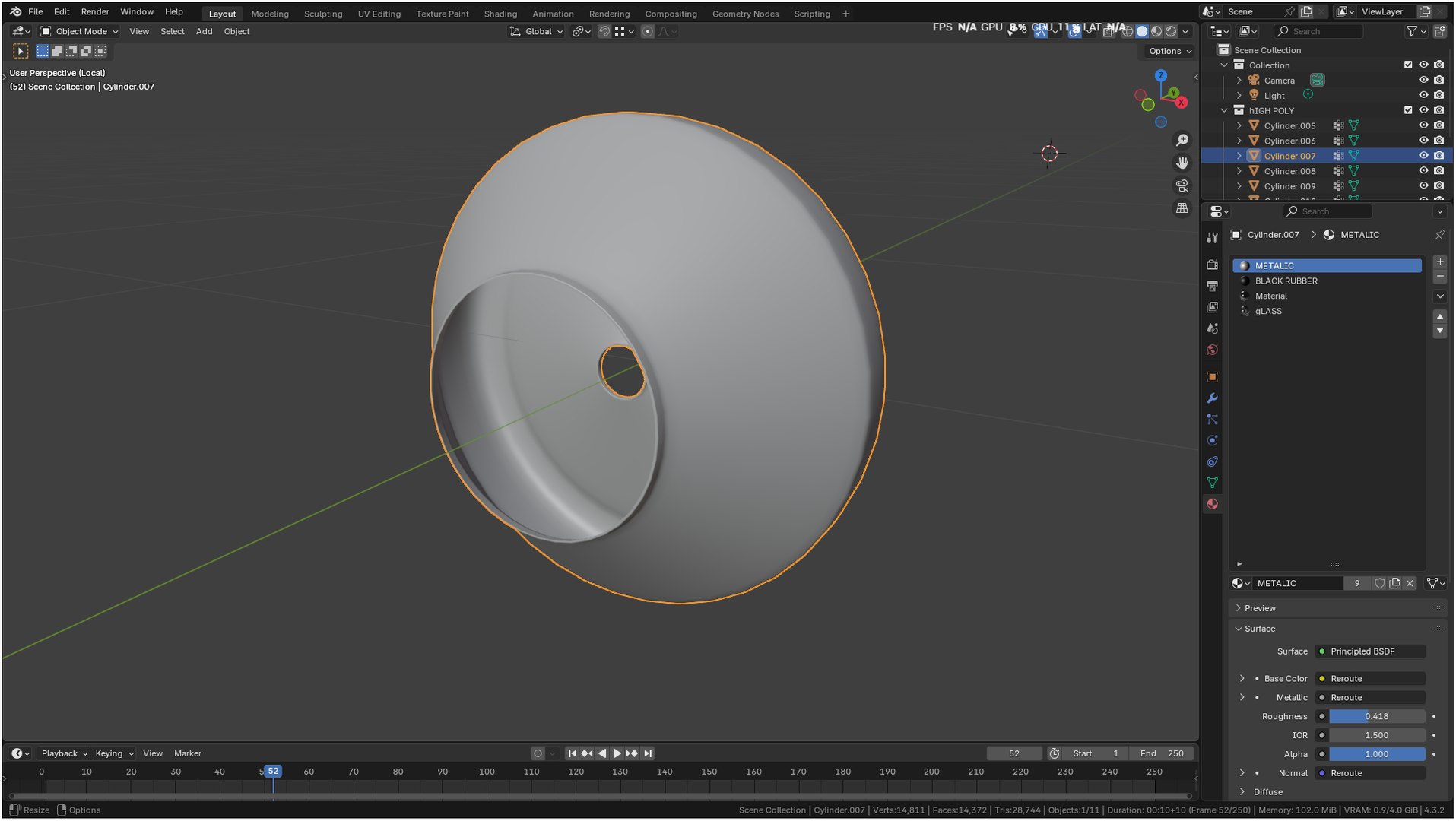
Task: Uncheck the hIGH POLY exclude checkbox
Action: pyautogui.click(x=1408, y=111)
